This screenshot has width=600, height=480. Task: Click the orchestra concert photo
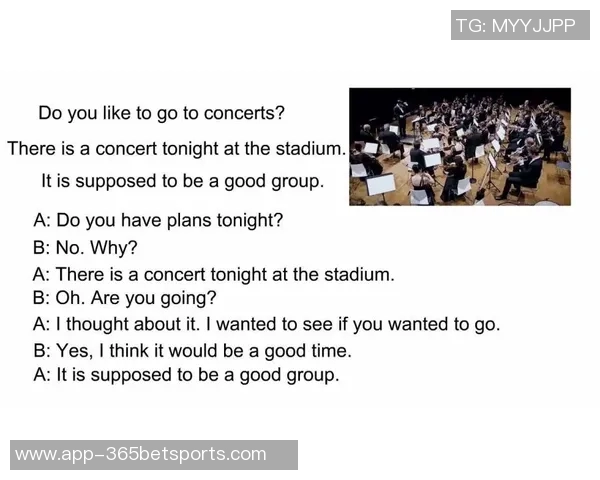pos(459,146)
